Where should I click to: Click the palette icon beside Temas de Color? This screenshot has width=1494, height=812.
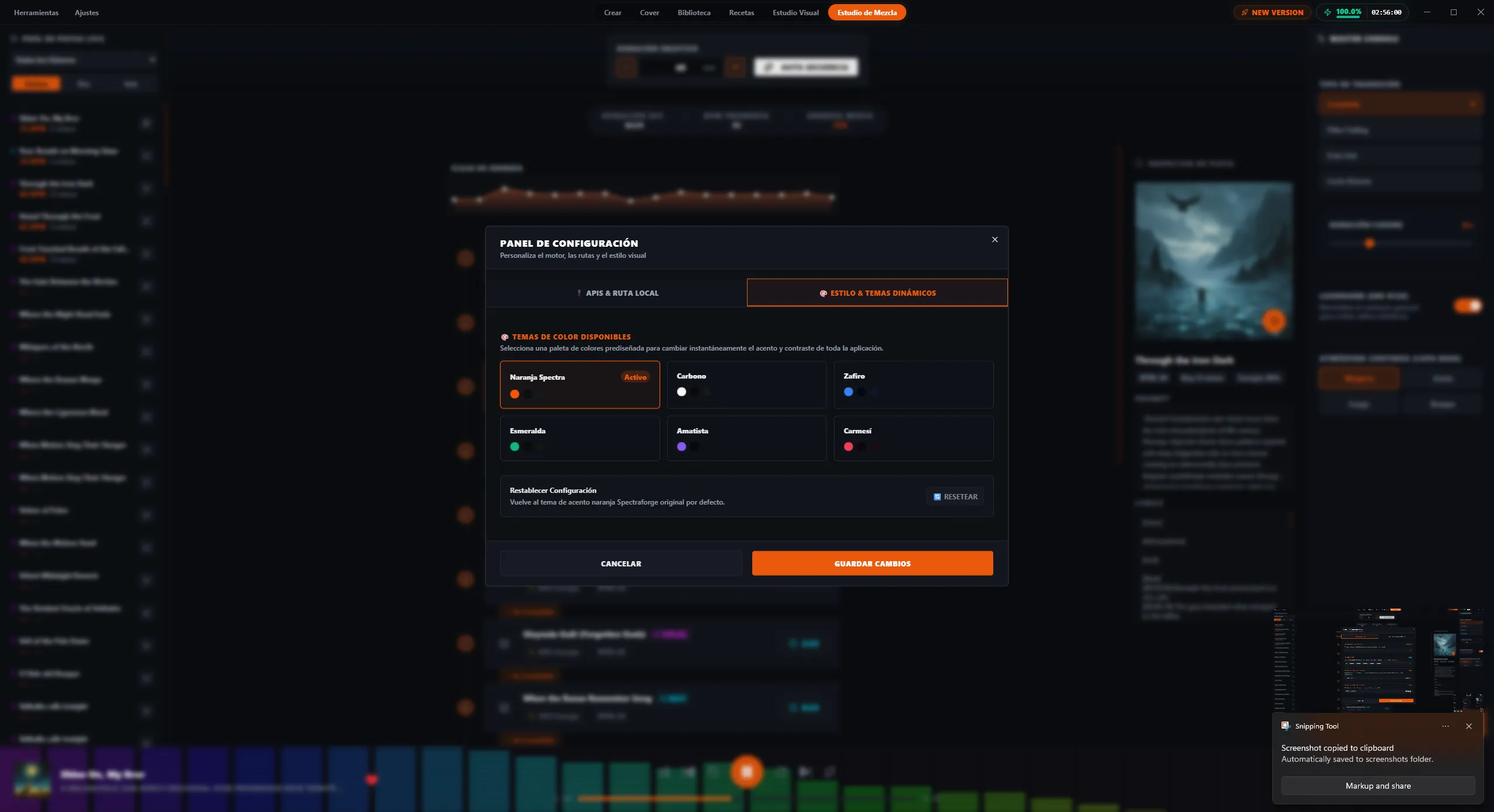pos(505,337)
